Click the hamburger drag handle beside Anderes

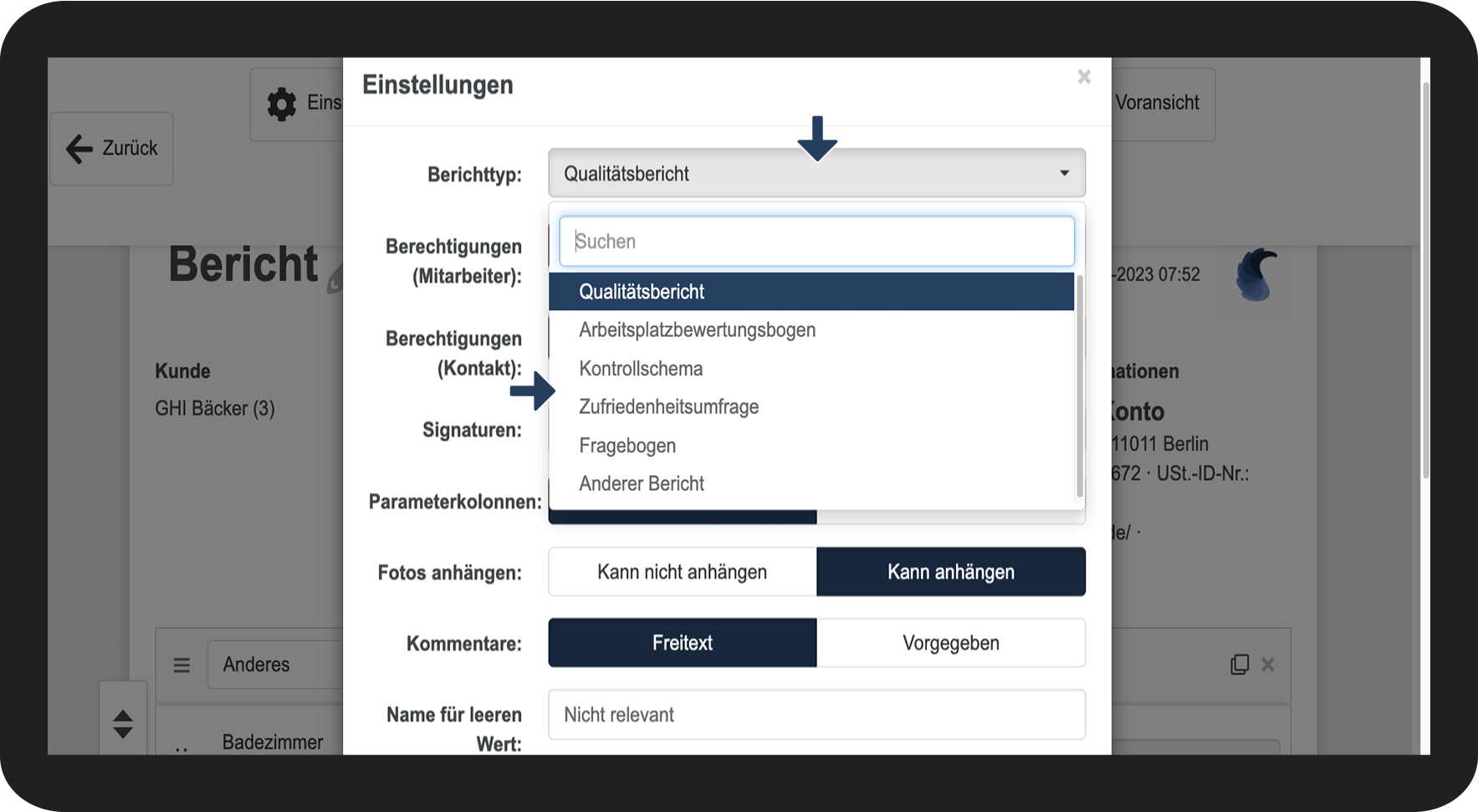[x=182, y=666]
